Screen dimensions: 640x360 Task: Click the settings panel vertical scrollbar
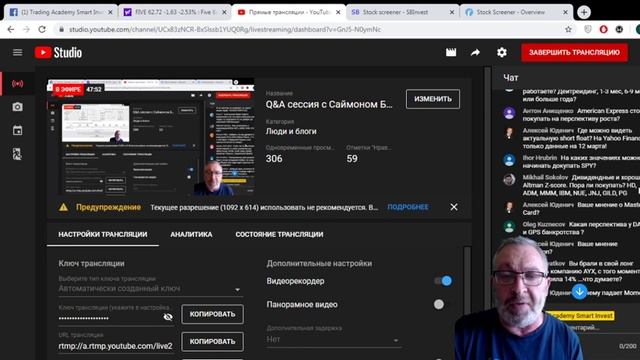pyautogui.click(x=467, y=302)
